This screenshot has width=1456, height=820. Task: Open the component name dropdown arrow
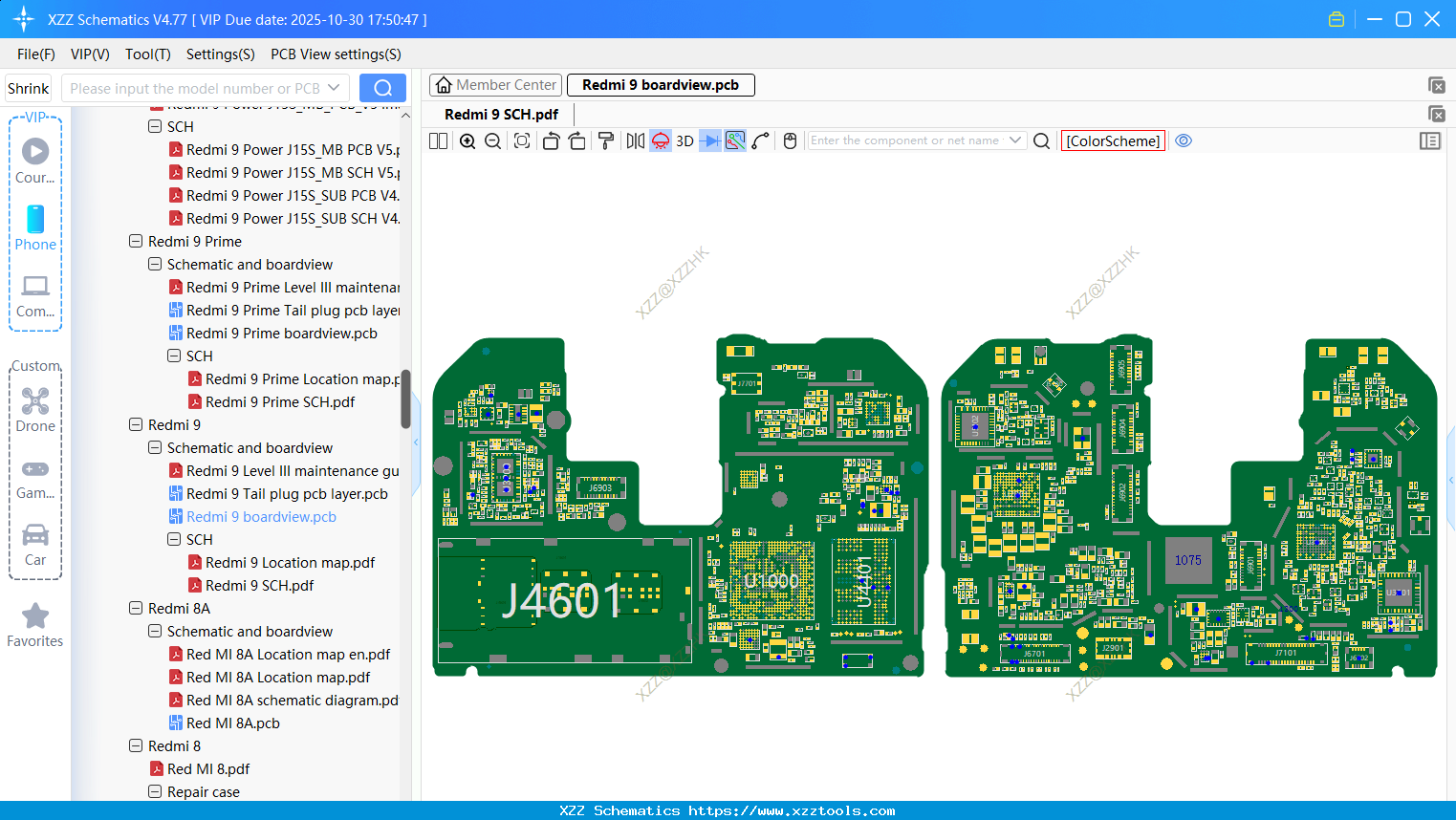click(1015, 140)
